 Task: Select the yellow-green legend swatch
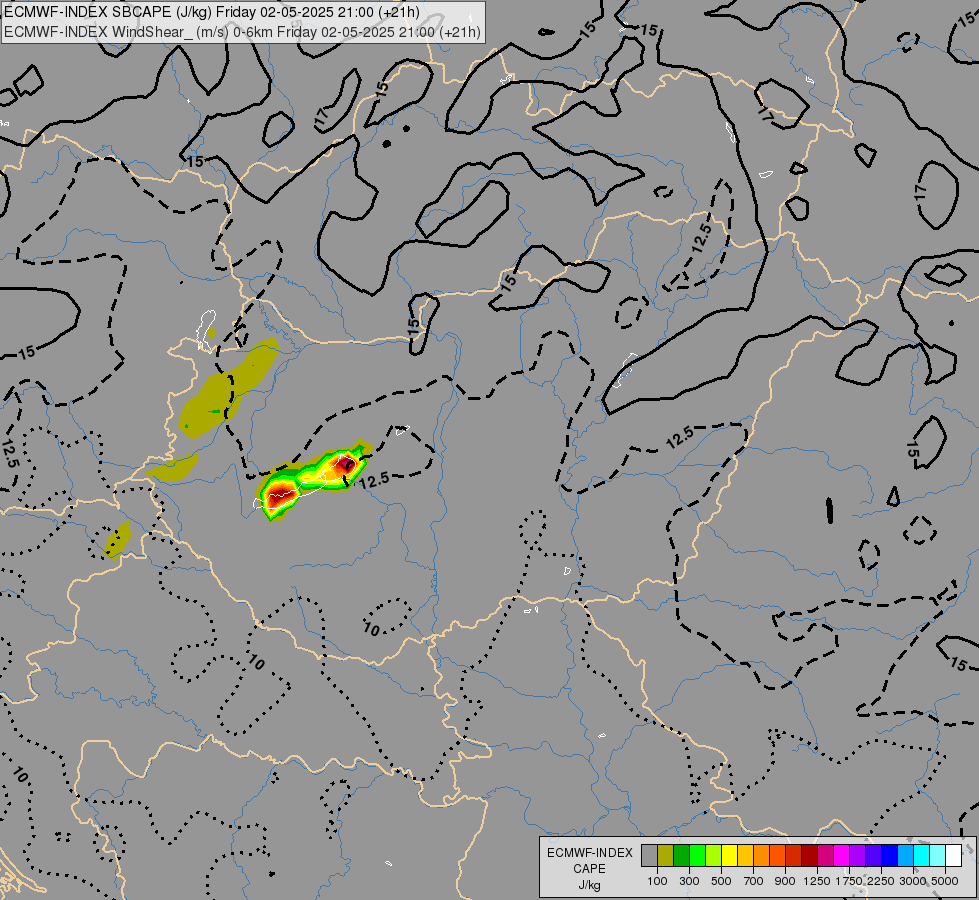(x=714, y=855)
